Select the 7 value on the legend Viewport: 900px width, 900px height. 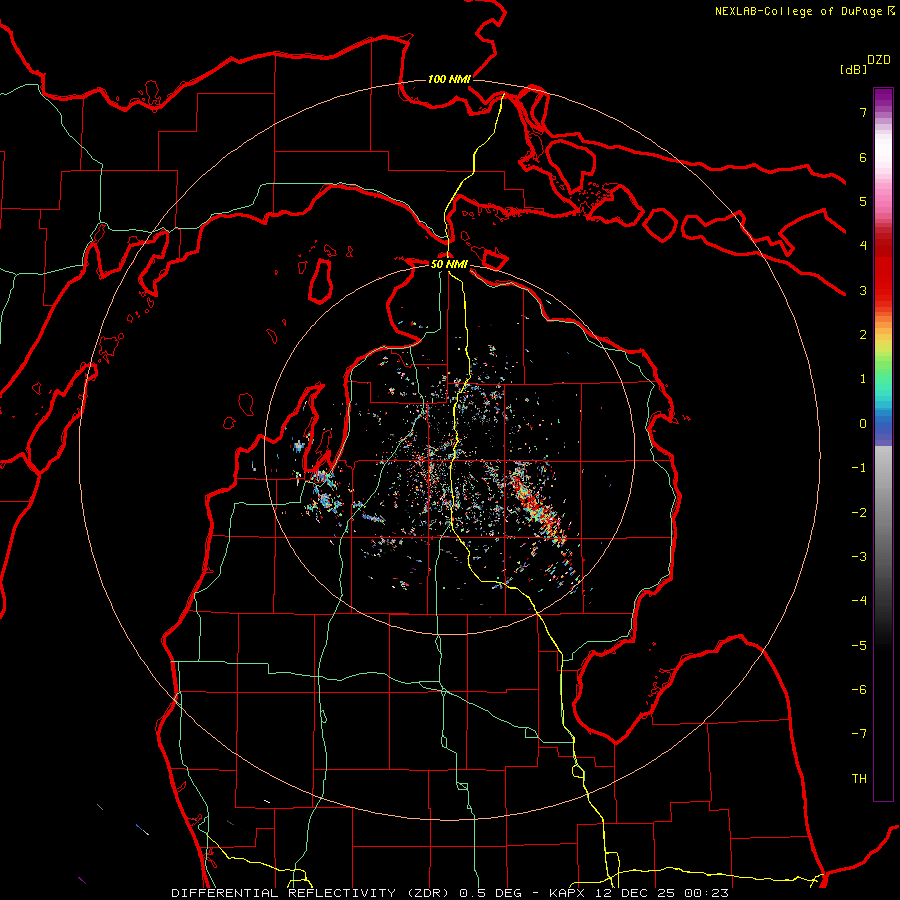point(863,112)
